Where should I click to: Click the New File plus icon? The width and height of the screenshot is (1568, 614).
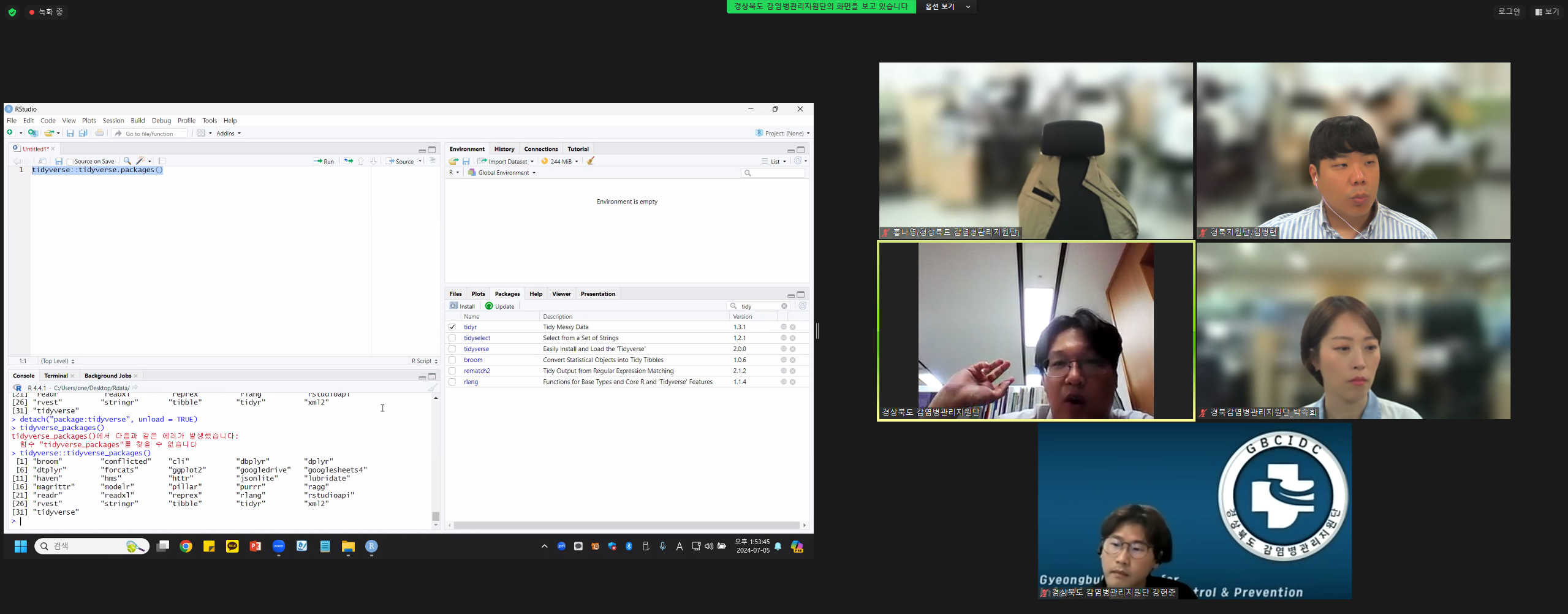pyautogui.click(x=10, y=133)
